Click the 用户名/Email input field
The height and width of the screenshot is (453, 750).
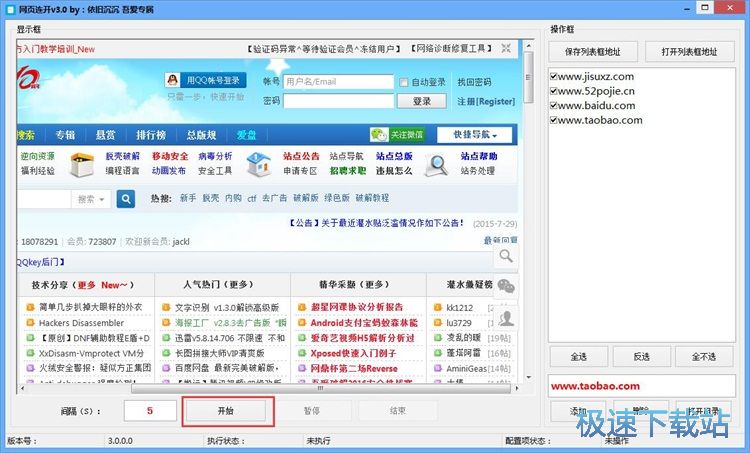338,82
